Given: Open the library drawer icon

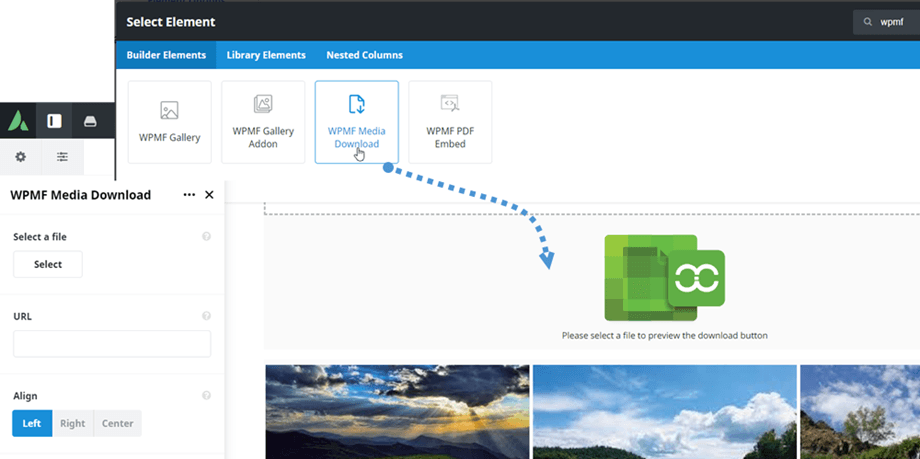Looking at the screenshot, I should 90,121.
